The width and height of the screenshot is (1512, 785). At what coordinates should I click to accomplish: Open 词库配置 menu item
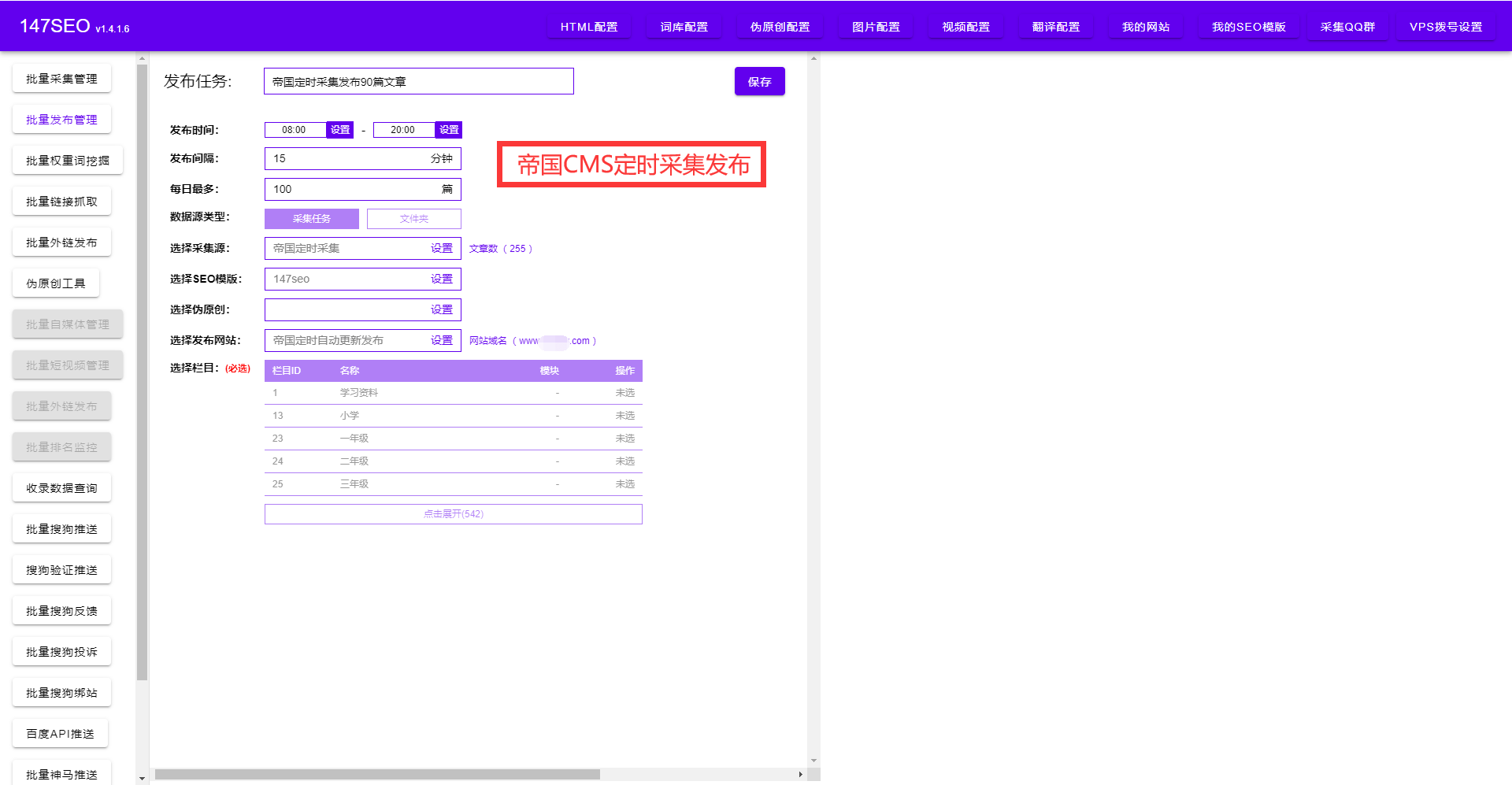pos(684,27)
